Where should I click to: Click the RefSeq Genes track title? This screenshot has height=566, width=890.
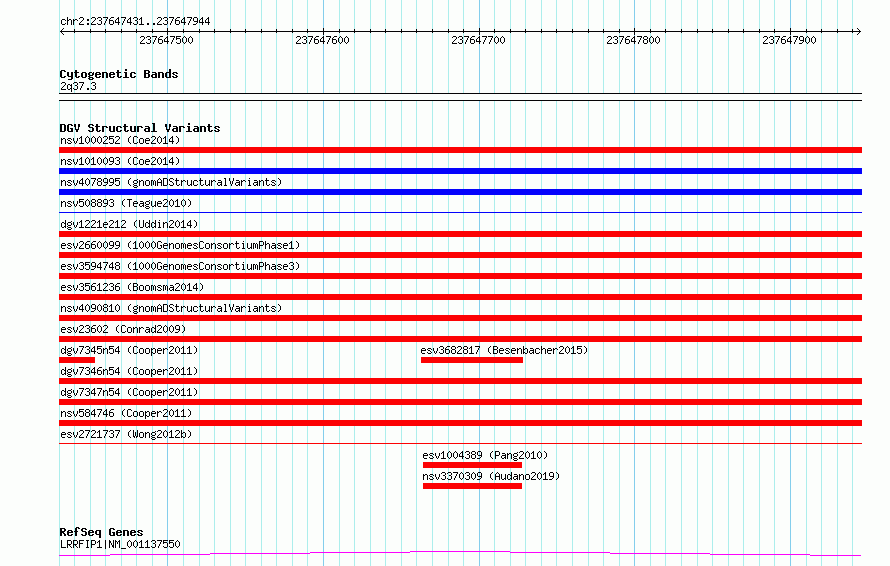coord(101,532)
